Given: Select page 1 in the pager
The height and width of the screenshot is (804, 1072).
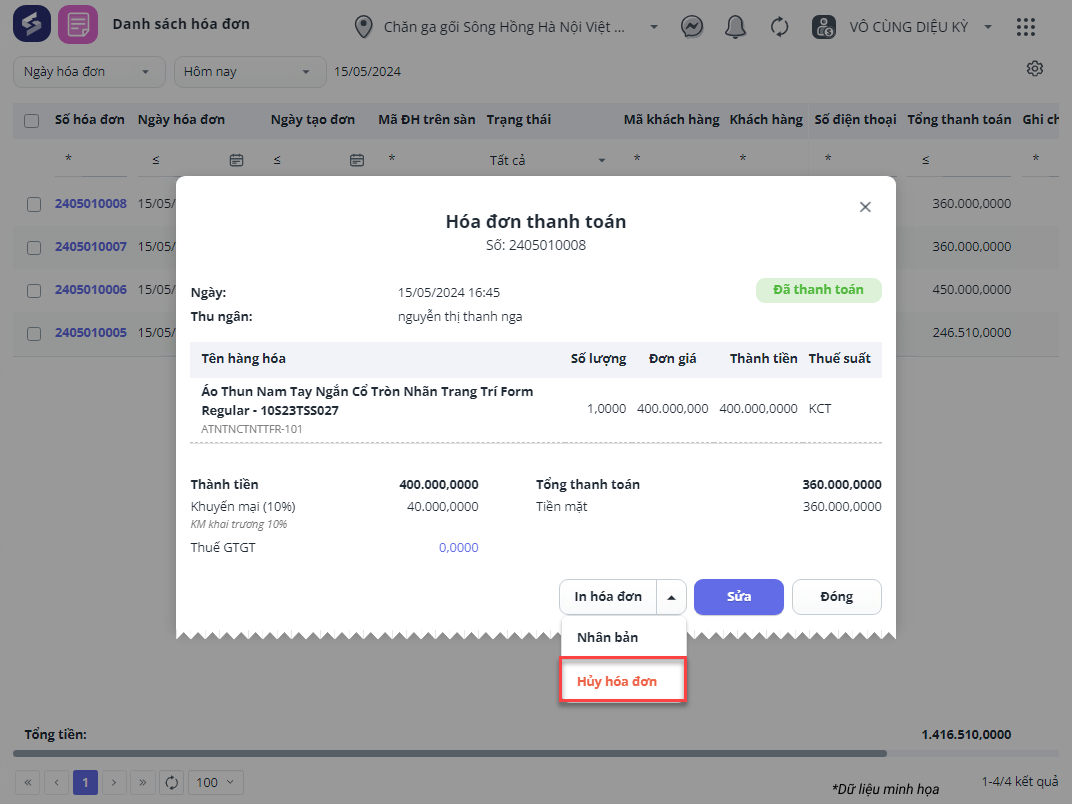Looking at the screenshot, I should tap(85, 782).
